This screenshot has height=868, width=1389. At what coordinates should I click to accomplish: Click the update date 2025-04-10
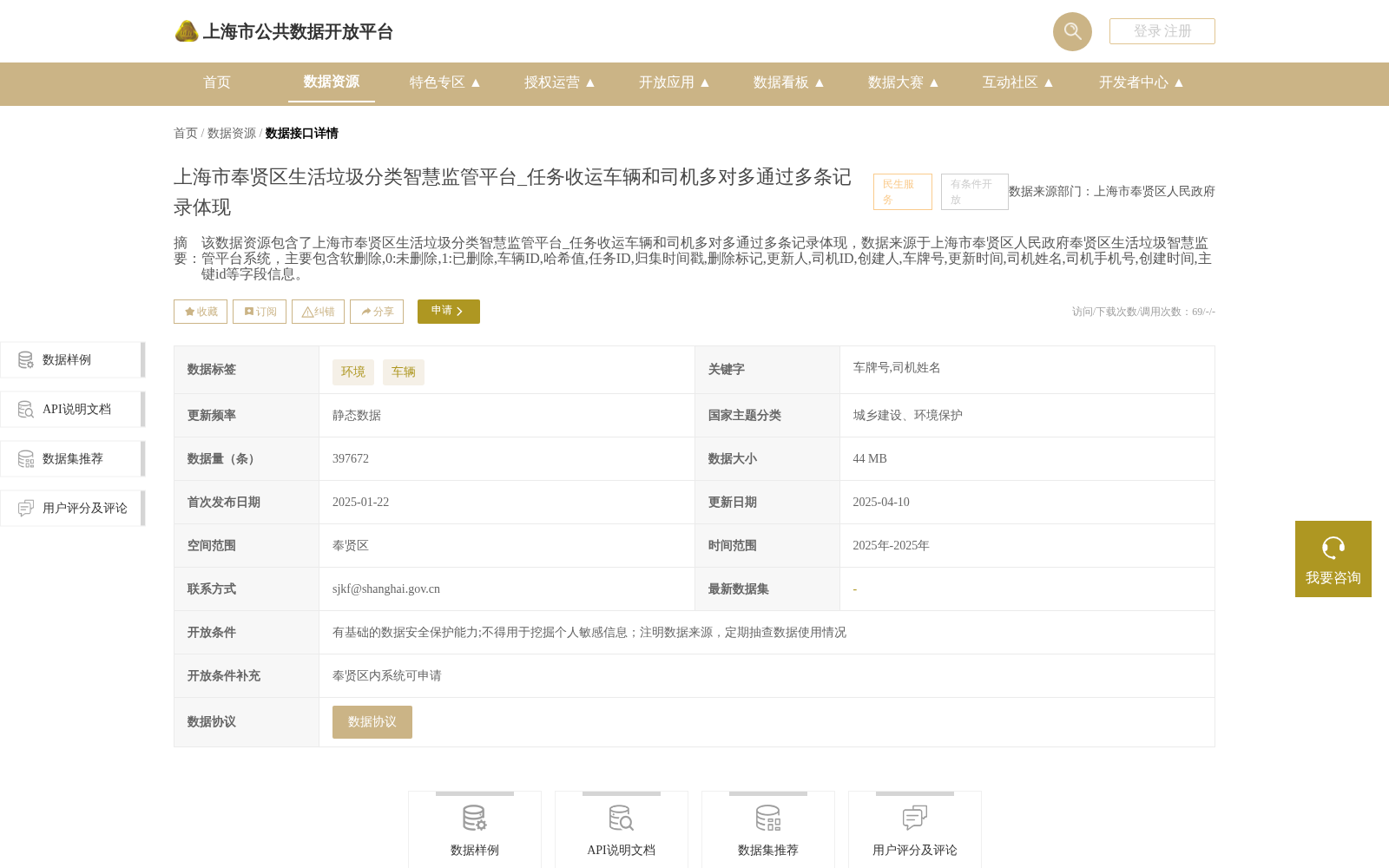point(881,502)
